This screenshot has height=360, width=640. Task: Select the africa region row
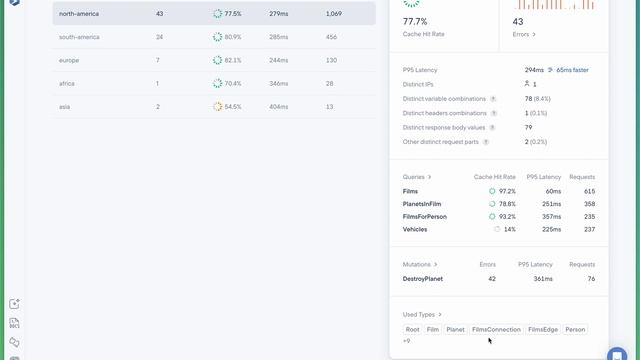click(214, 83)
